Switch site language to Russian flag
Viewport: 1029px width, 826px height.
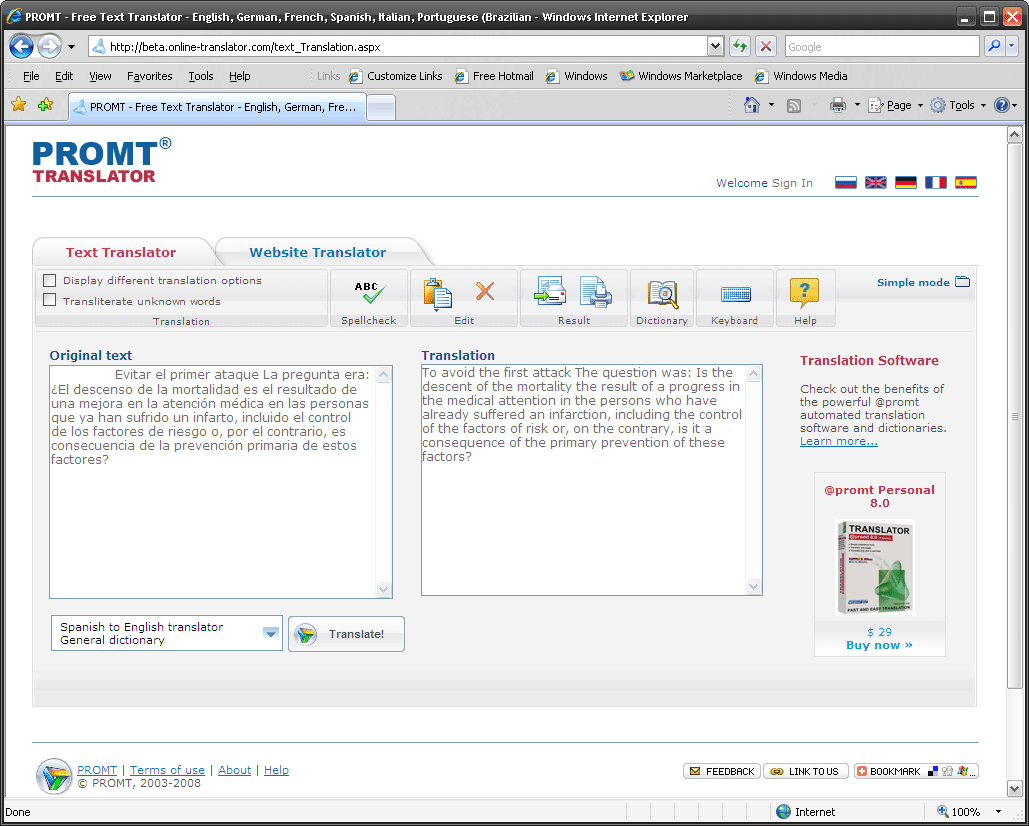(845, 182)
